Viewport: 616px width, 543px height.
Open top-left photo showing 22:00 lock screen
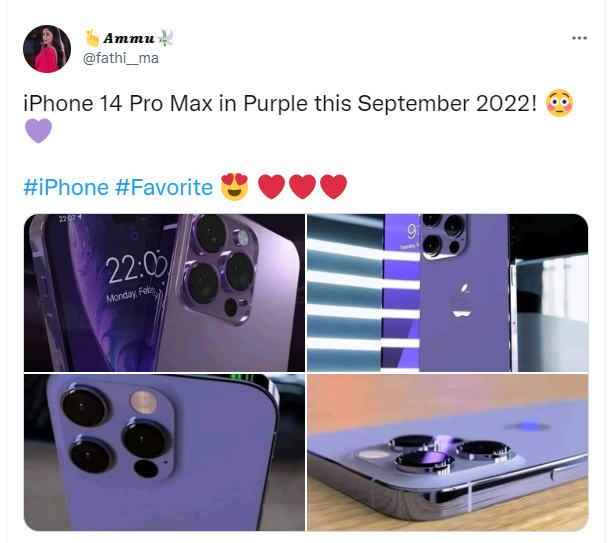coord(164,293)
